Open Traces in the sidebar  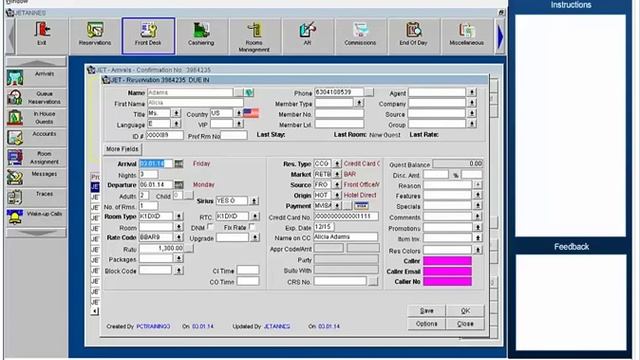36,197
